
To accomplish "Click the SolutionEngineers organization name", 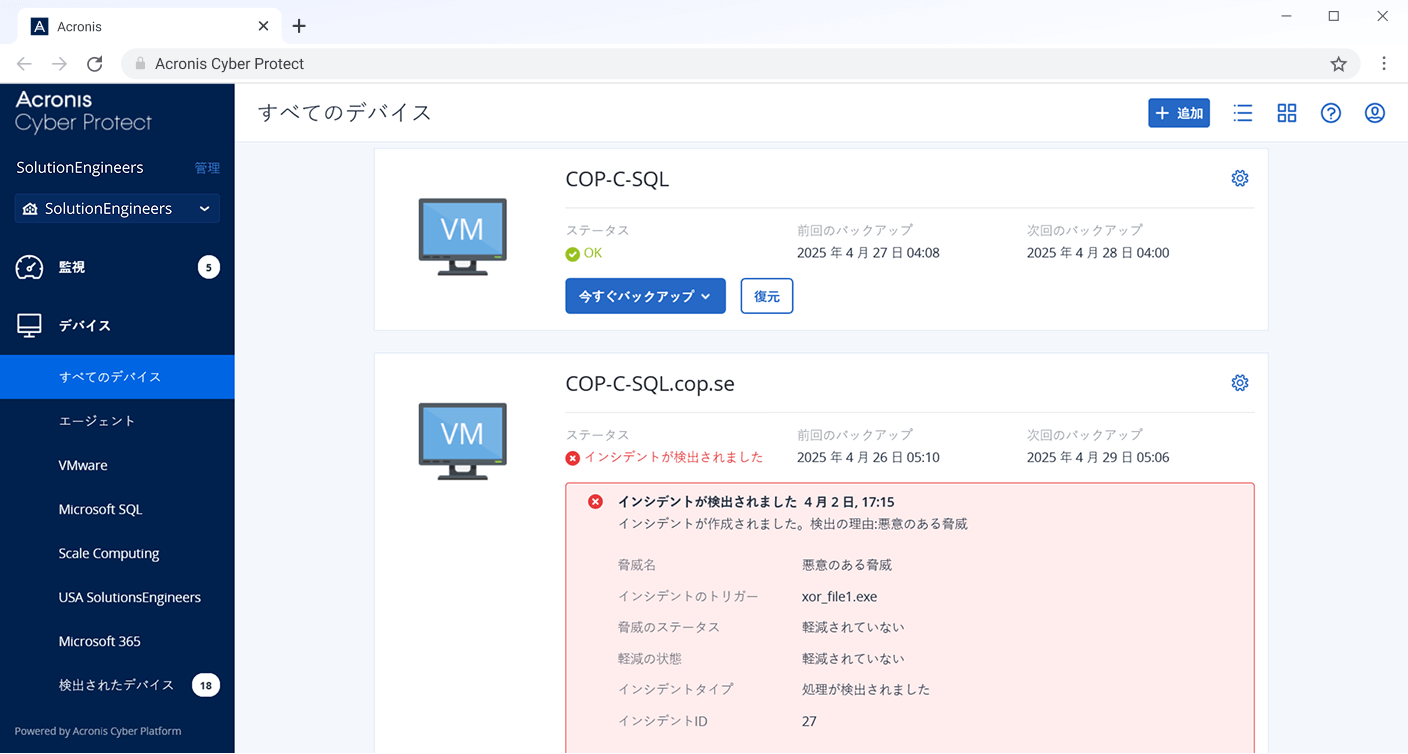I will tap(80, 168).
